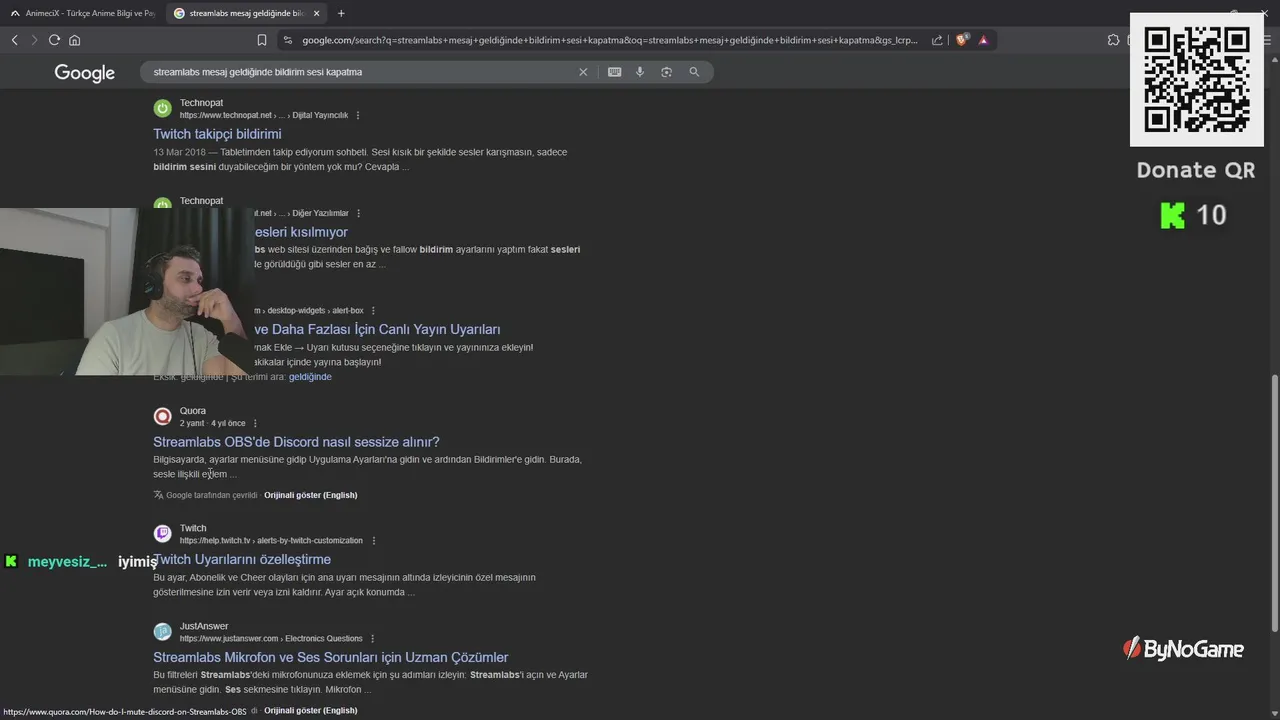Click the ByNoGame logo overlay
Viewport: 1280px width, 720px height.
click(x=1183, y=649)
